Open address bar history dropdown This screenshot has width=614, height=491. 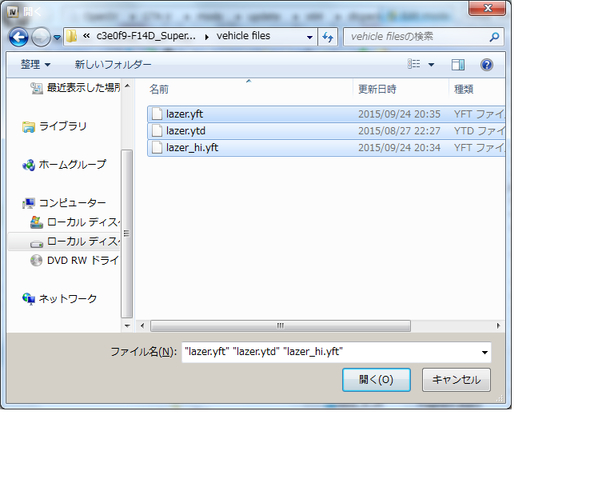(309, 37)
